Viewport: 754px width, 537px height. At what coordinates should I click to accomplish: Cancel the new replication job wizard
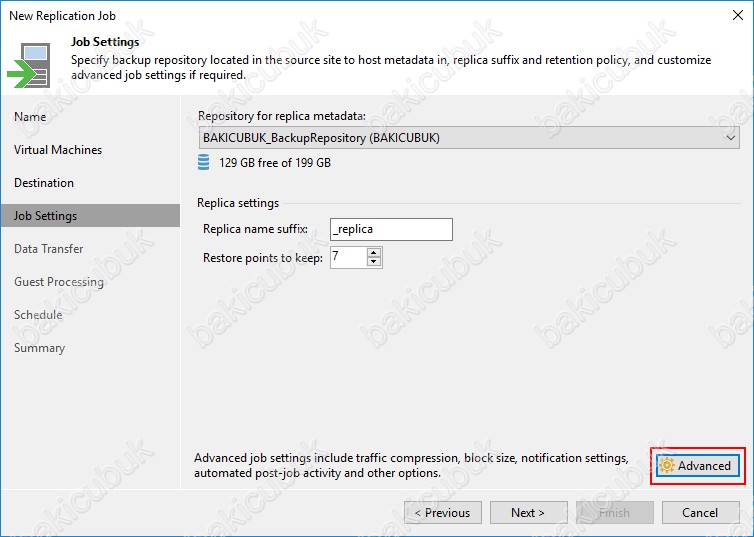700,512
